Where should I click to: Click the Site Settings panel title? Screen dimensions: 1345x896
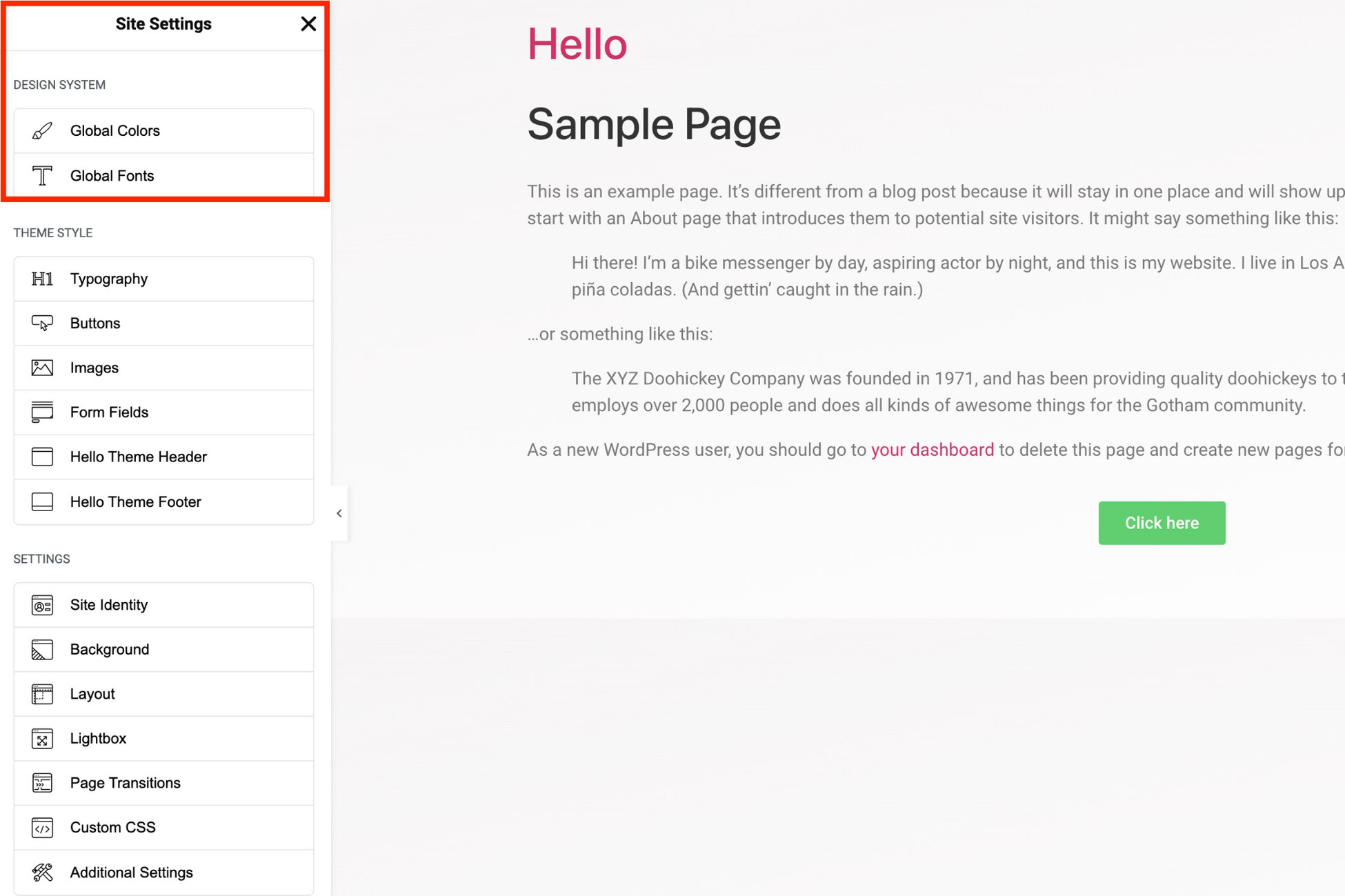(x=163, y=24)
